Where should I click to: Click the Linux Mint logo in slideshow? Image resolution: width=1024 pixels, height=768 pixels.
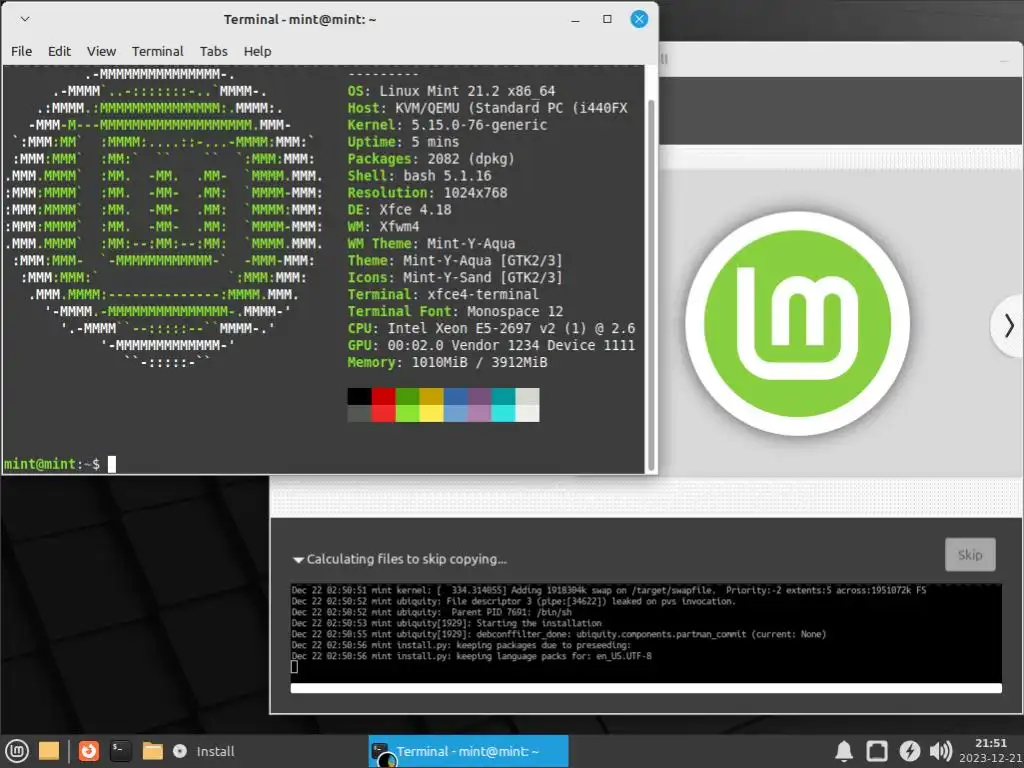(797, 324)
